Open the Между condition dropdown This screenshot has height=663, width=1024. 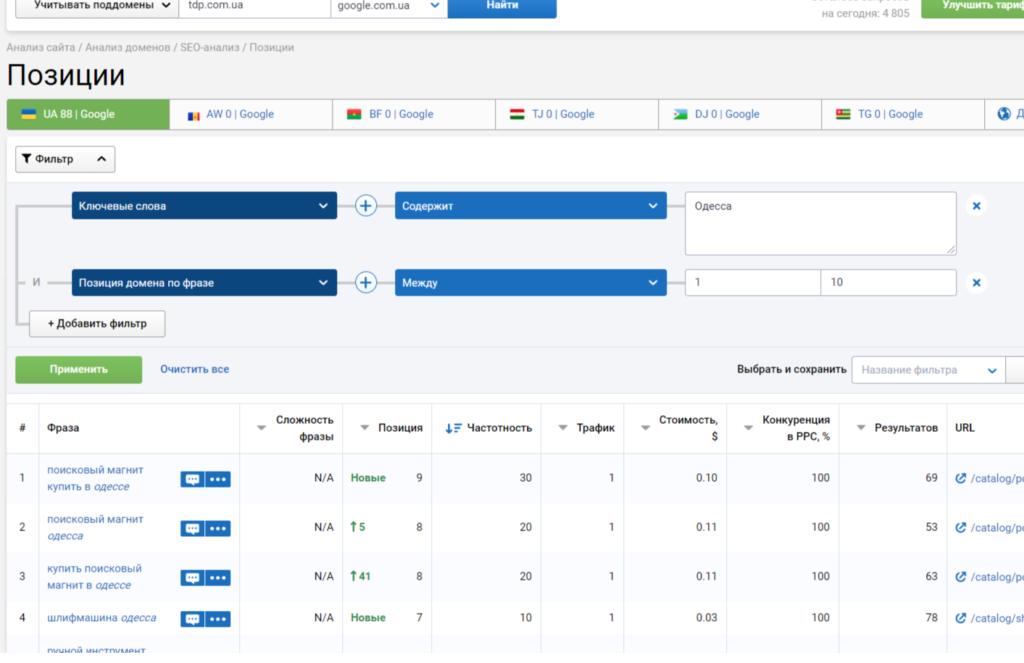[530, 283]
